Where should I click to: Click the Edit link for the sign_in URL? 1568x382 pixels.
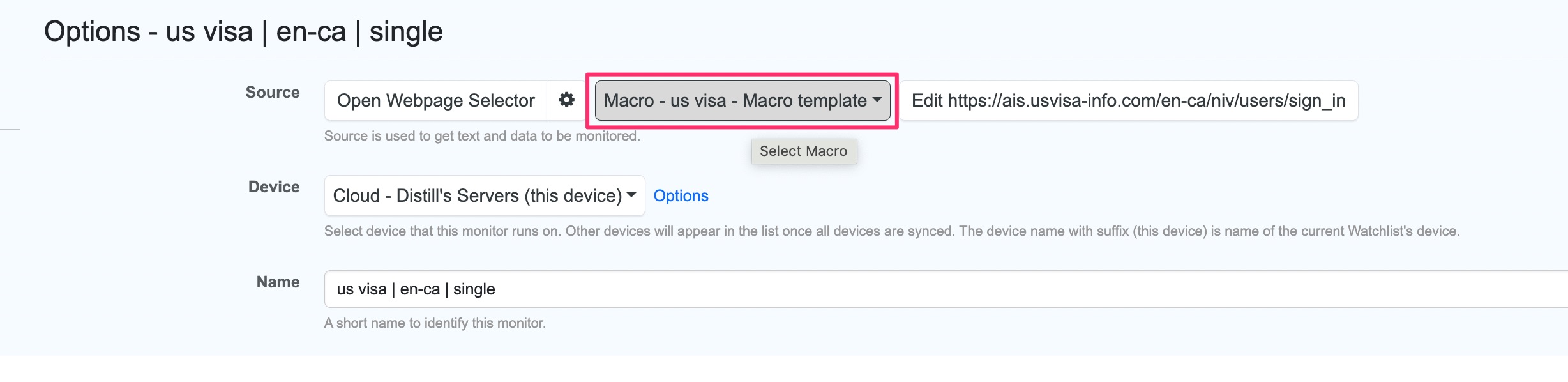[x=931, y=100]
